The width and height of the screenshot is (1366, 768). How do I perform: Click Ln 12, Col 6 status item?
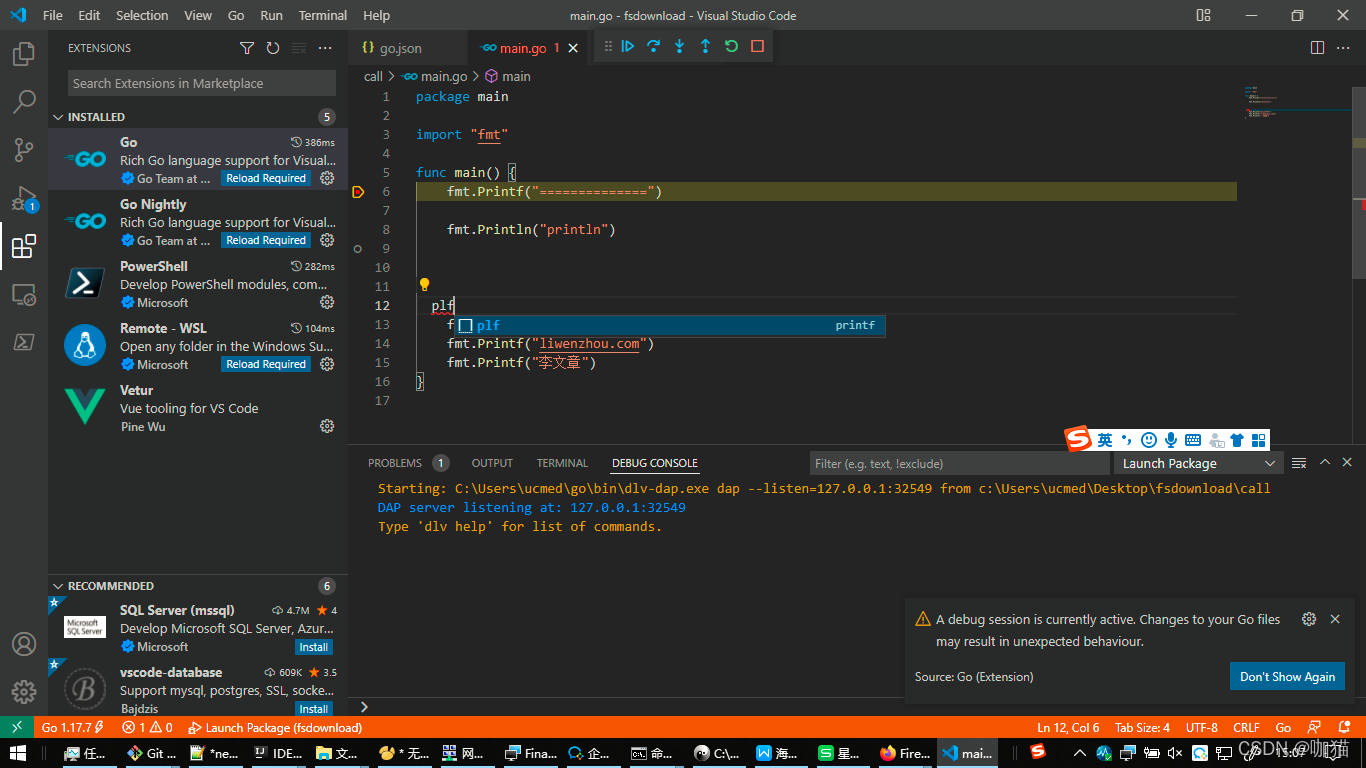pyautogui.click(x=1068, y=727)
